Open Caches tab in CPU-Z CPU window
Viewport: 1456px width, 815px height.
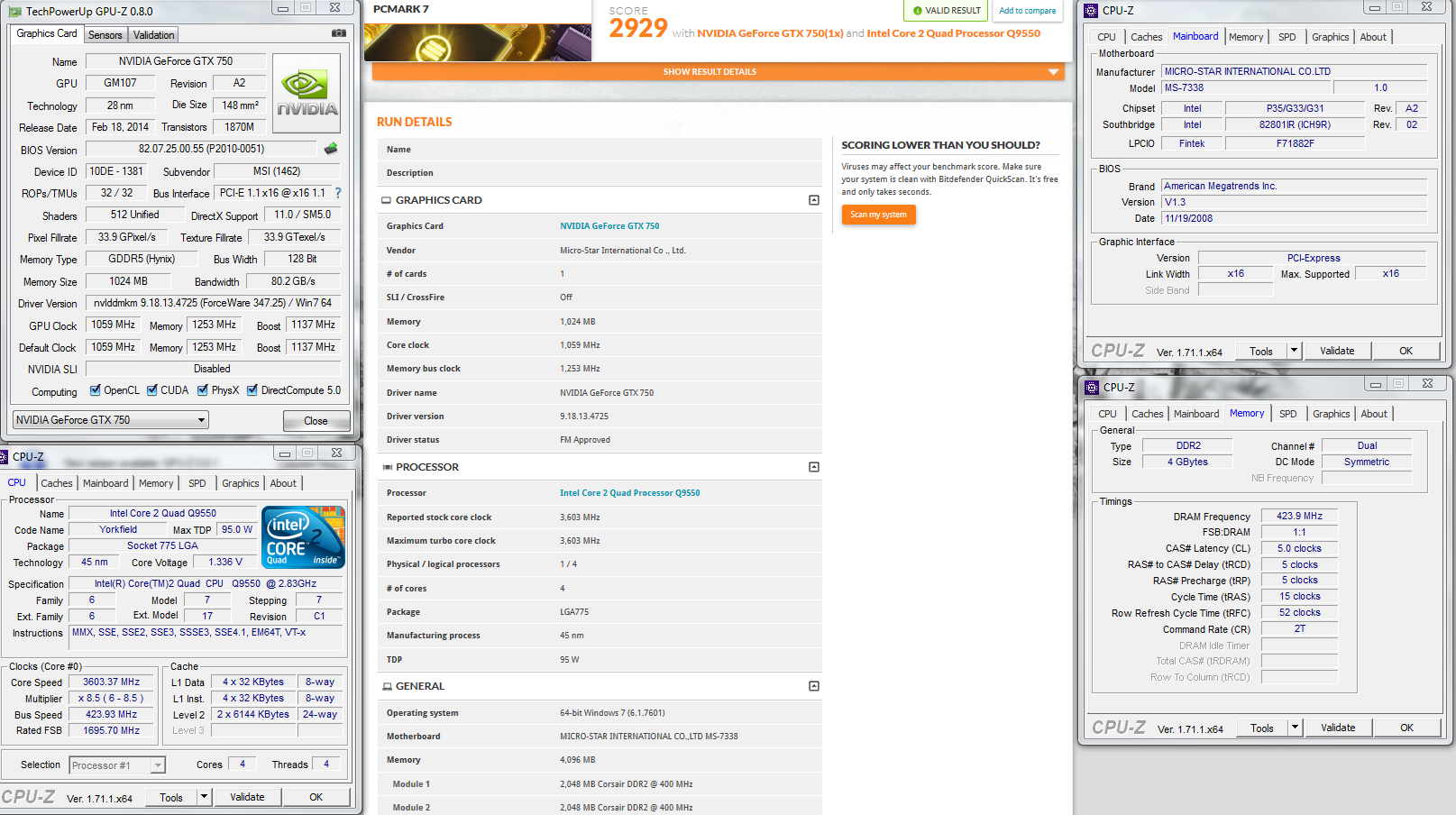[x=57, y=483]
